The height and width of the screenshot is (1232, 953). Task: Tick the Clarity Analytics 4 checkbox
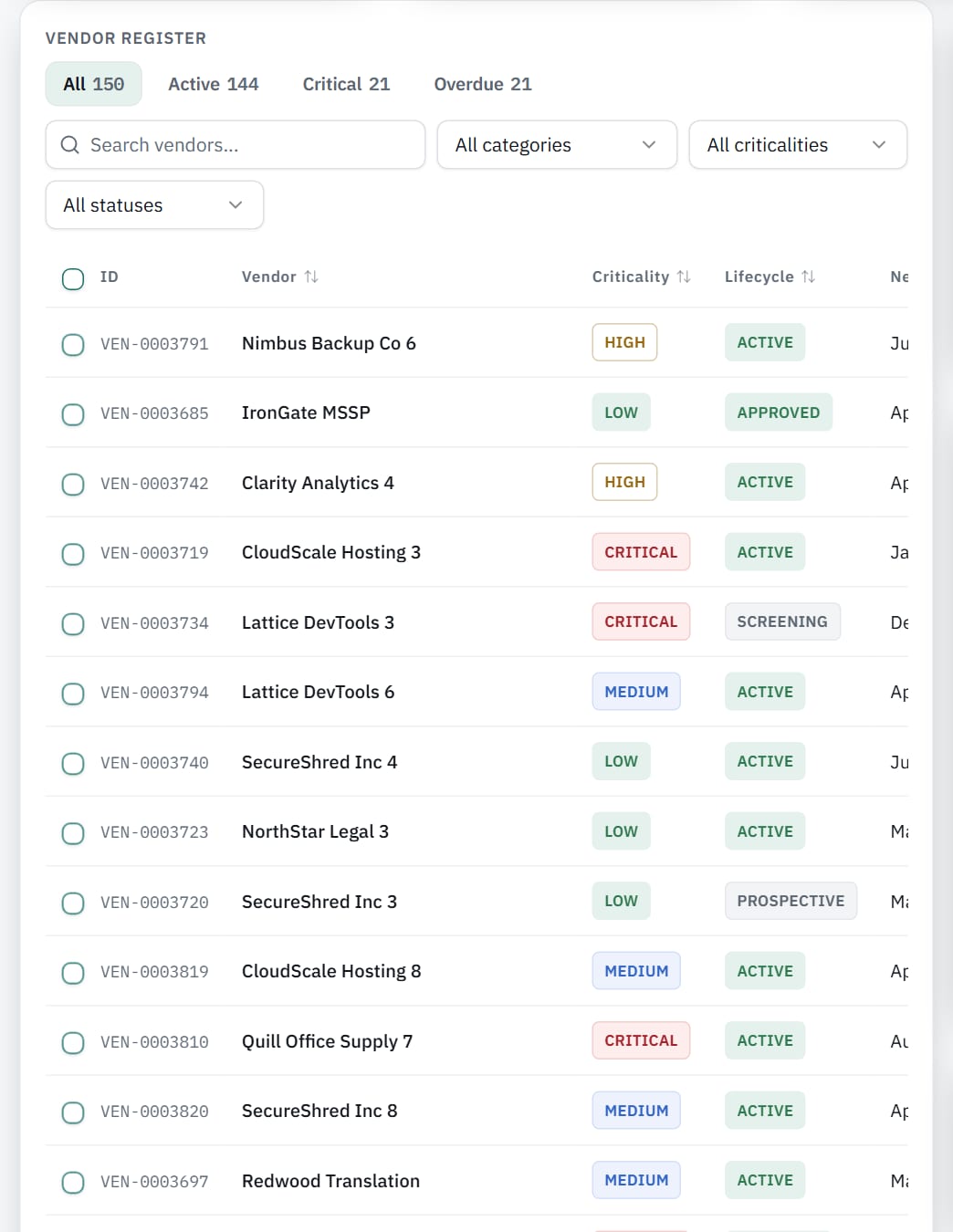point(73,484)
